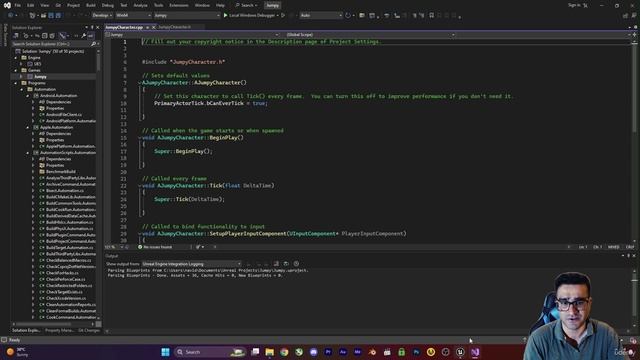
Task: Click the Save All icon in the toolbar
Action: coord(58,16)
